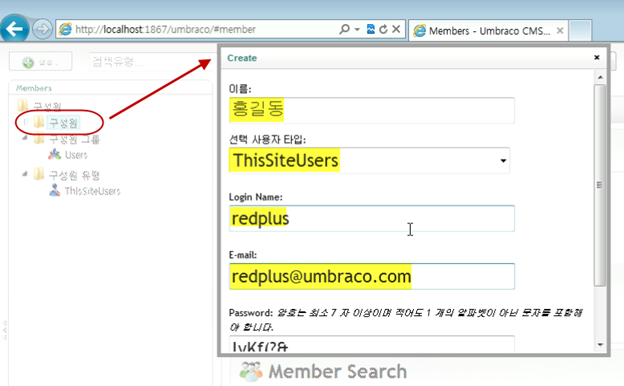Click the Member Search heading
Viewport: 624px width, 386px height.
pos(337,372)
